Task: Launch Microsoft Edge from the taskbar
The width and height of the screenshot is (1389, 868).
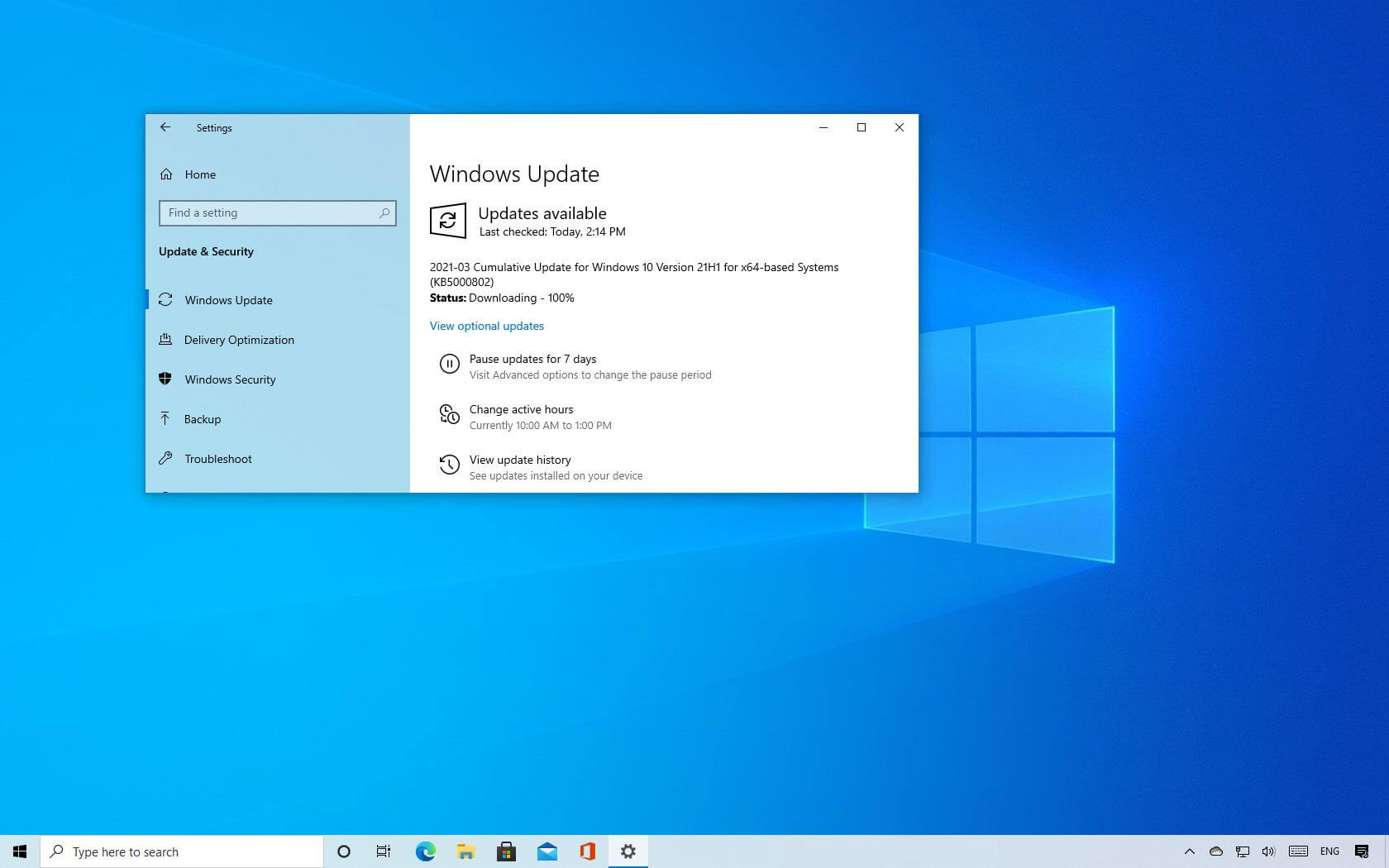Action: tap(425, 851)
